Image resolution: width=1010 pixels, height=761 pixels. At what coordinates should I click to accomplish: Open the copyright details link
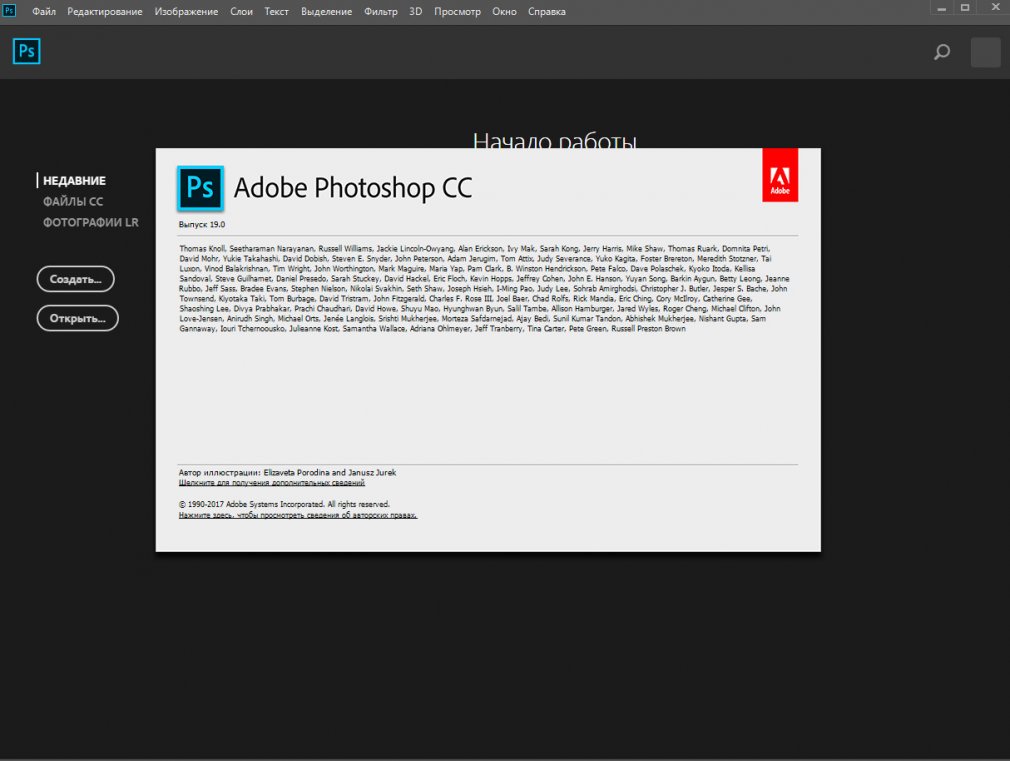[x=298, y=515]
